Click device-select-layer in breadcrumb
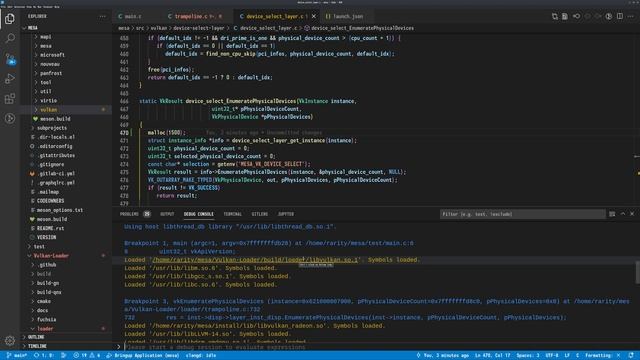Image resolution: width=640 pixels, height=360 pixels. [x=199, y=28]
